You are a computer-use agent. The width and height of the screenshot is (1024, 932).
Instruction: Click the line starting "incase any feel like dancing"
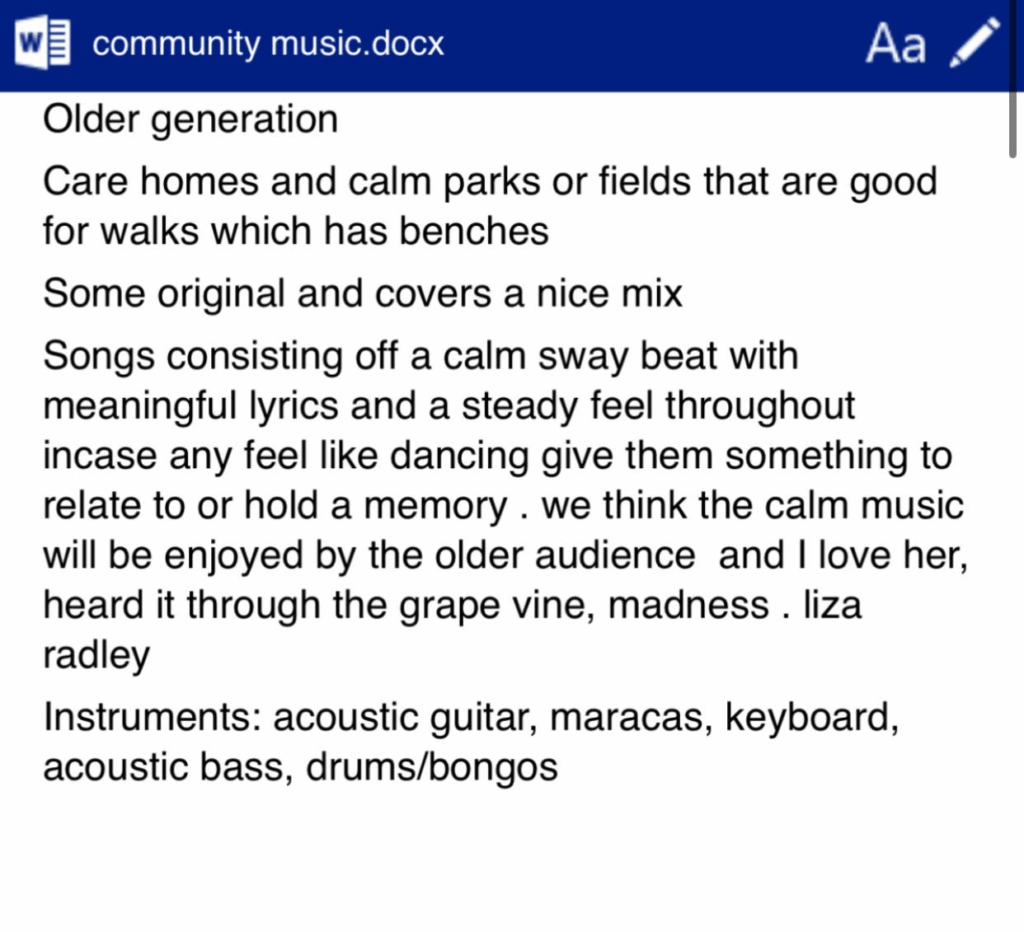point(497,456)
